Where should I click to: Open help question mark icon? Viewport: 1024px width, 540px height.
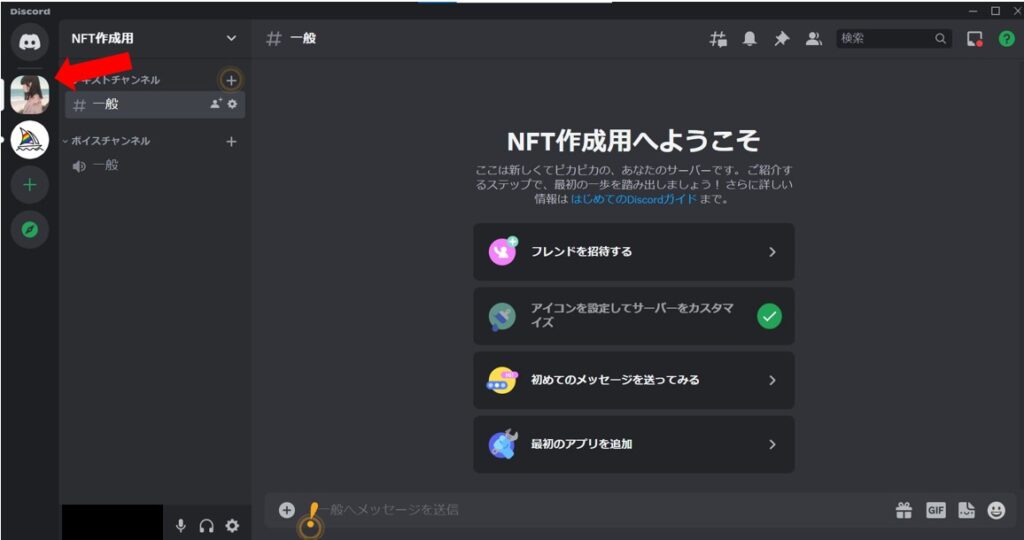coord(1006,39)
